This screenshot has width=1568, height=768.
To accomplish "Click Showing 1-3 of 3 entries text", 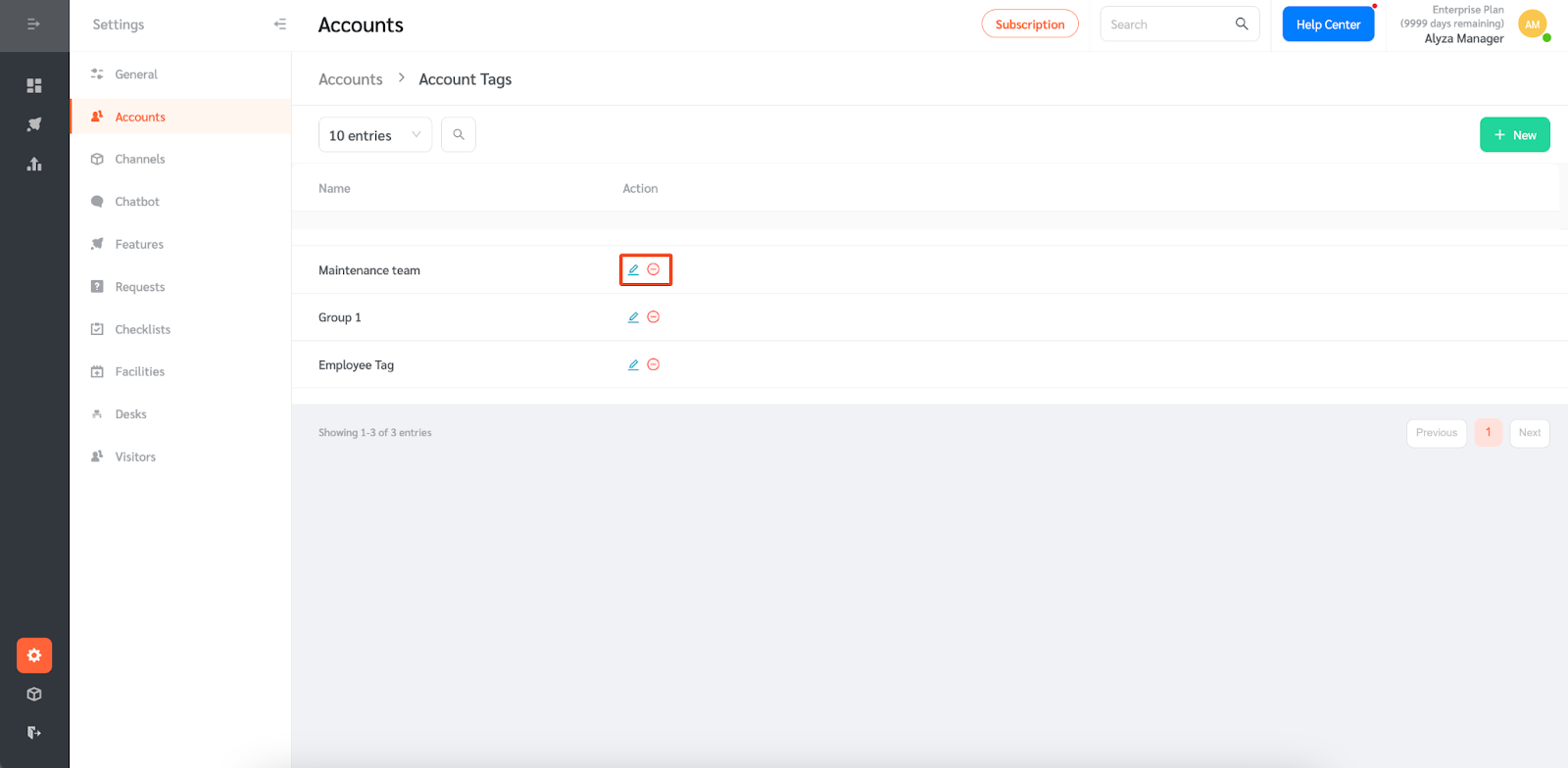I will coord(374,433).
